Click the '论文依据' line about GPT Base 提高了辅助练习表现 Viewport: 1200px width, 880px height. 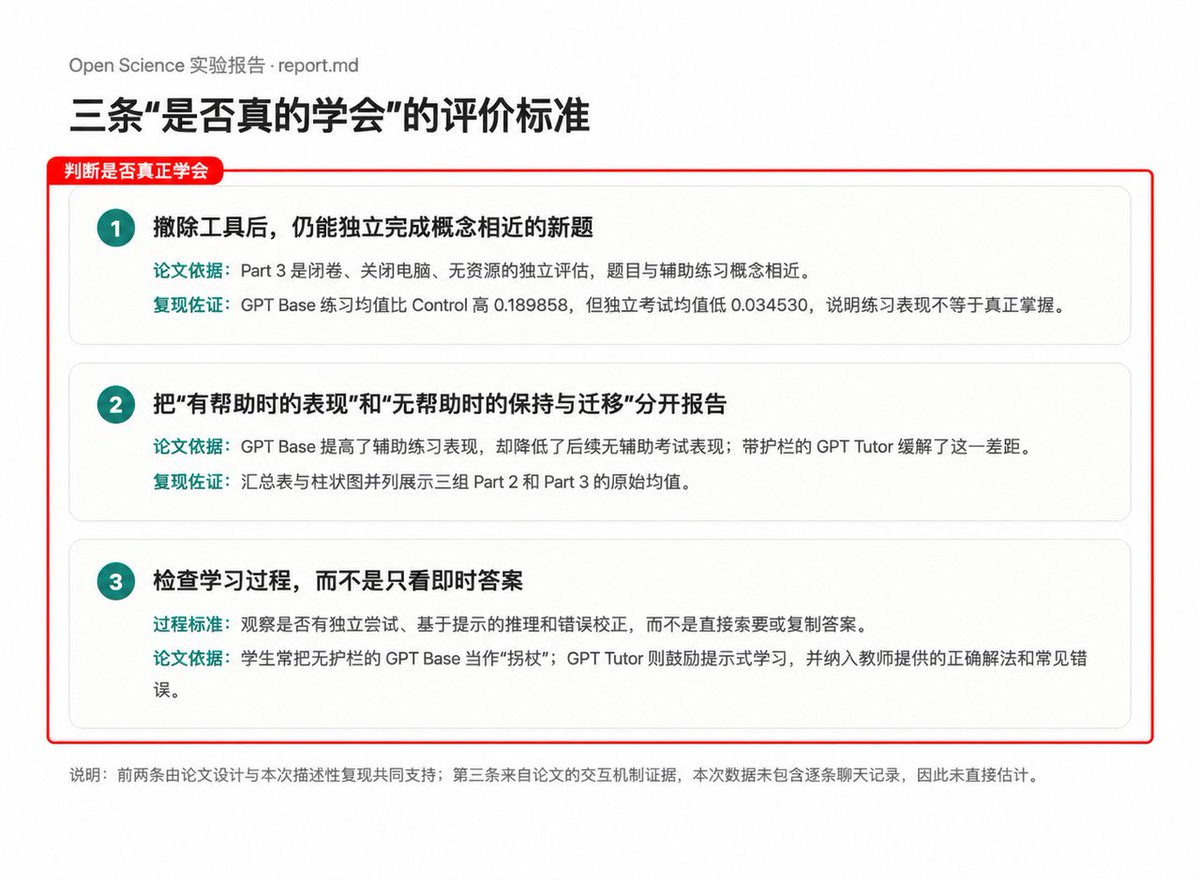pos(592,447)
